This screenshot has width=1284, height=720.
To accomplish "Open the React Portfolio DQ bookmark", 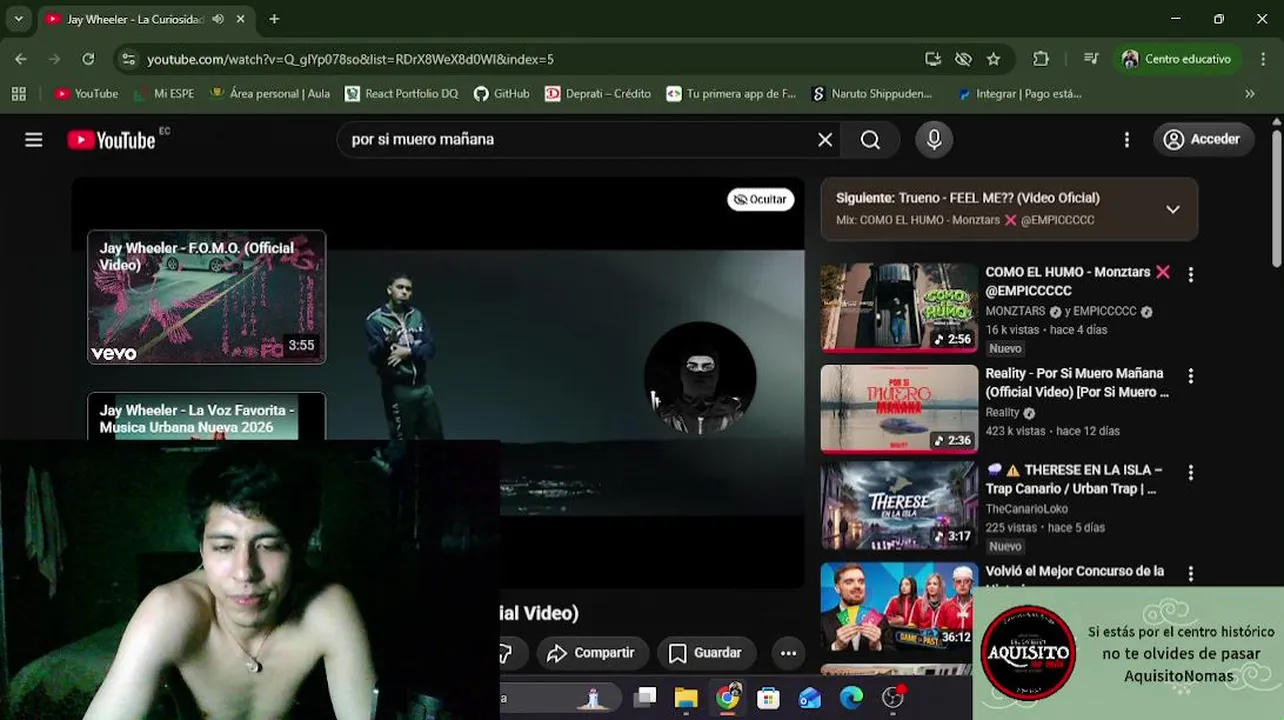I will point(401,94).
